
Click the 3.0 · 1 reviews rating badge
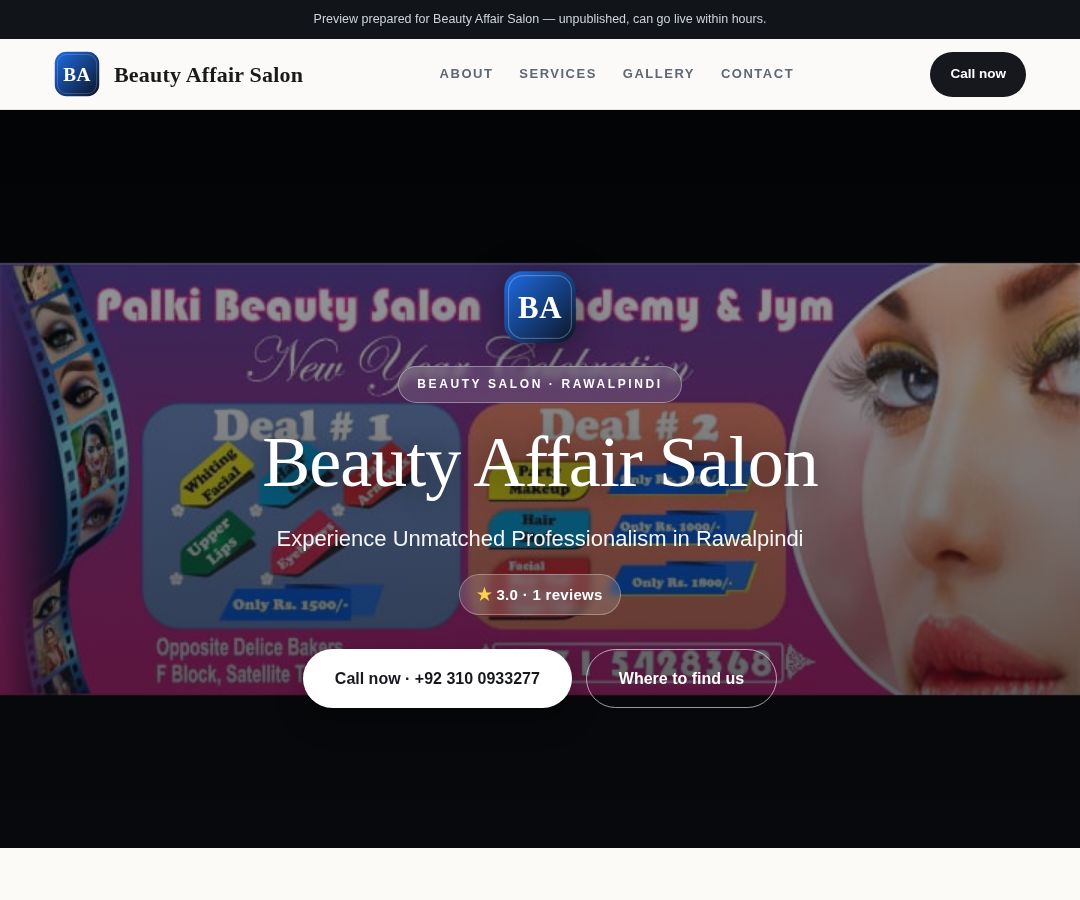(x=540, y=594)
